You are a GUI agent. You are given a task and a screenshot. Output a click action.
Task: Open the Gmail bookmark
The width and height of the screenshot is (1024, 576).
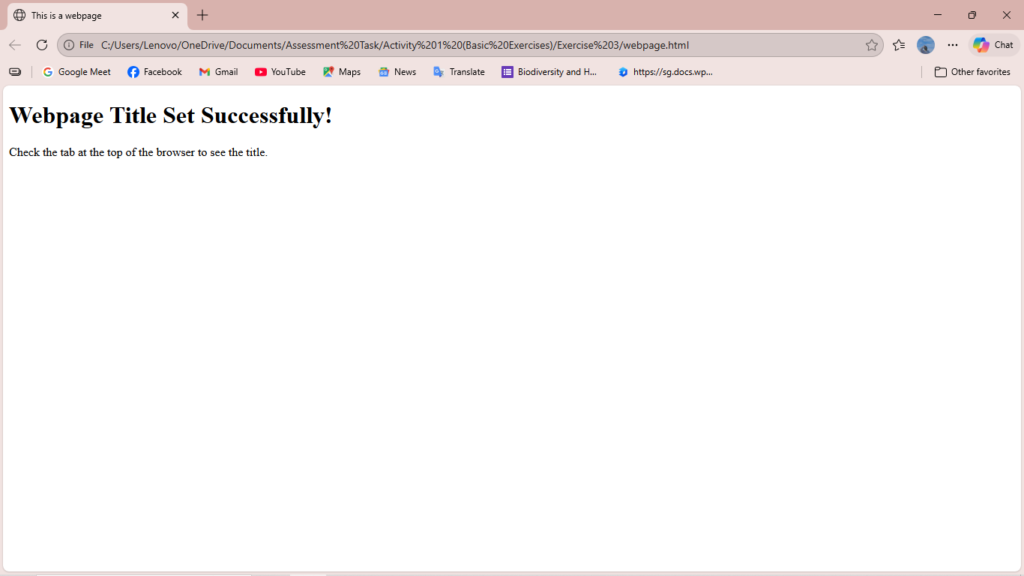coord(218,72)
